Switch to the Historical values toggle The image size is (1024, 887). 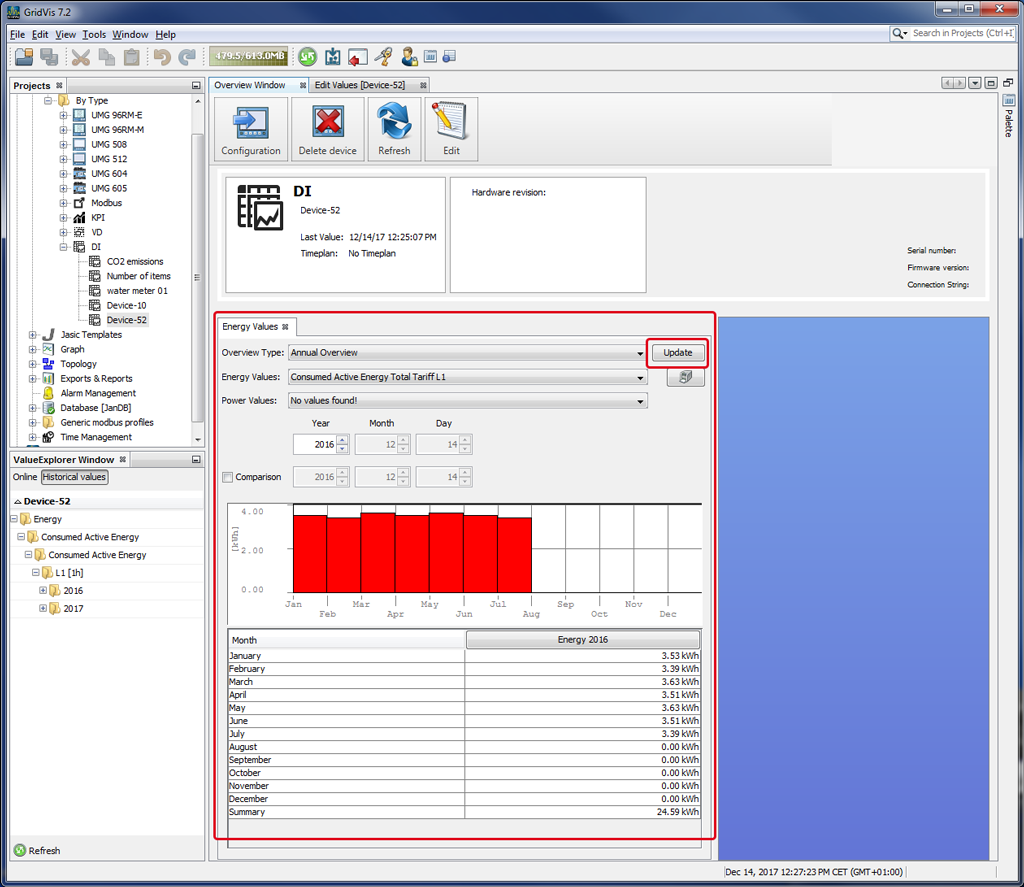[x=74, y=477]
